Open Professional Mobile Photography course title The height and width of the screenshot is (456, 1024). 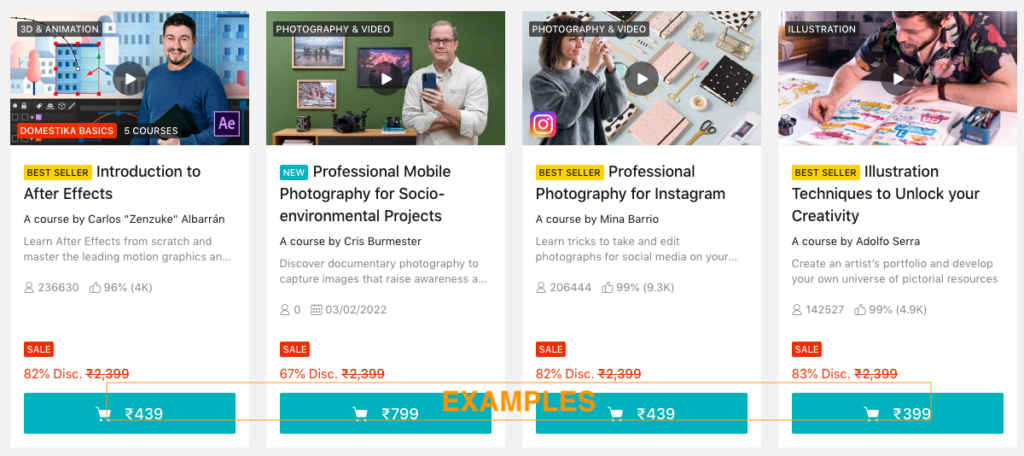(x=365, y=193)
